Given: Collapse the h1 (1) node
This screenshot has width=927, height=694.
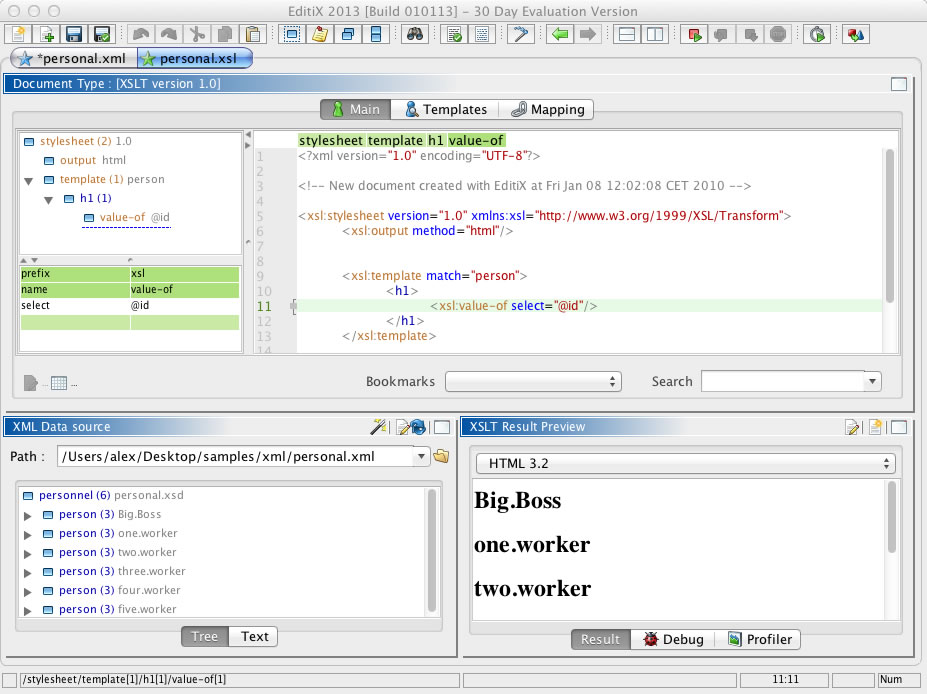Looking at the screenshot, I should coord(48,200).
